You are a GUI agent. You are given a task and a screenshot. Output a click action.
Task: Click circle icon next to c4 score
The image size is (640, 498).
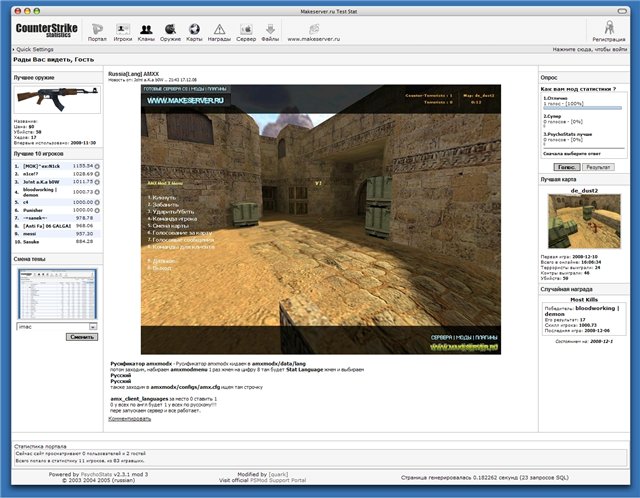pyautogui.click(x=97, y=202)
